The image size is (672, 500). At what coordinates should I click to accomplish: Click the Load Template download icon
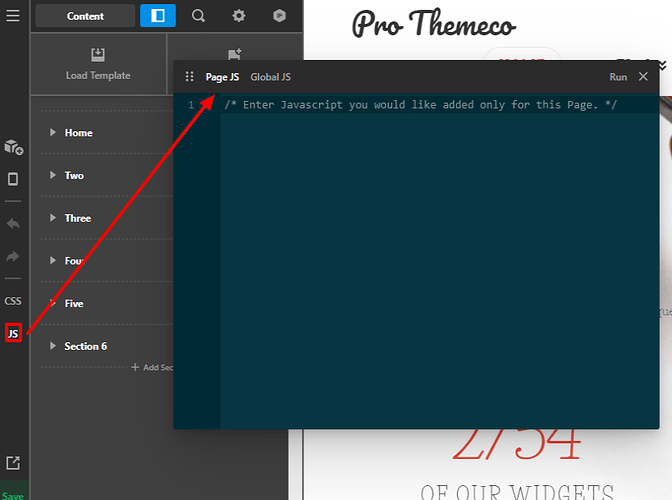(98, 54)
